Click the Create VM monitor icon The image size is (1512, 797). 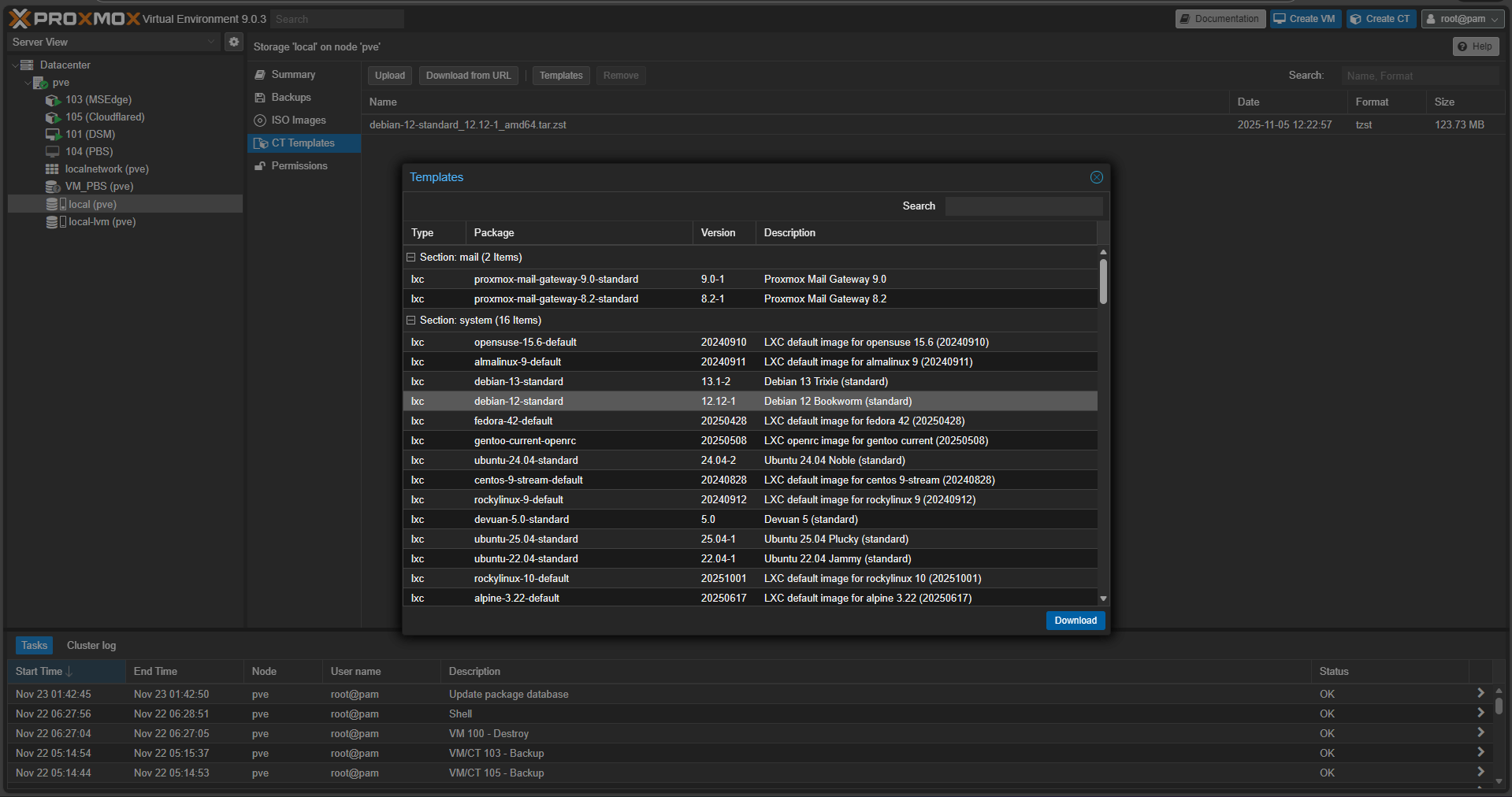point(1280,19)
